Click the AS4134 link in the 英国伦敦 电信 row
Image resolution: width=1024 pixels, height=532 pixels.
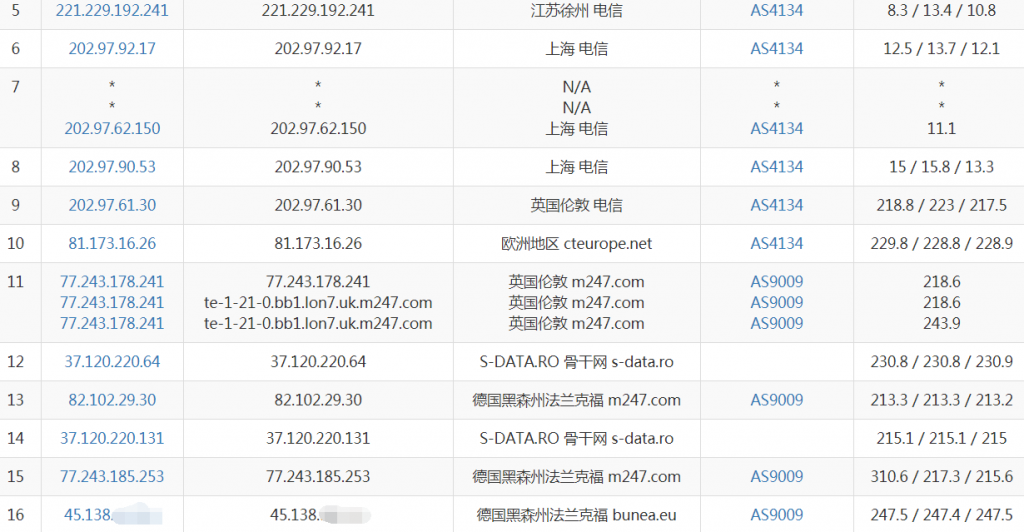777,205
